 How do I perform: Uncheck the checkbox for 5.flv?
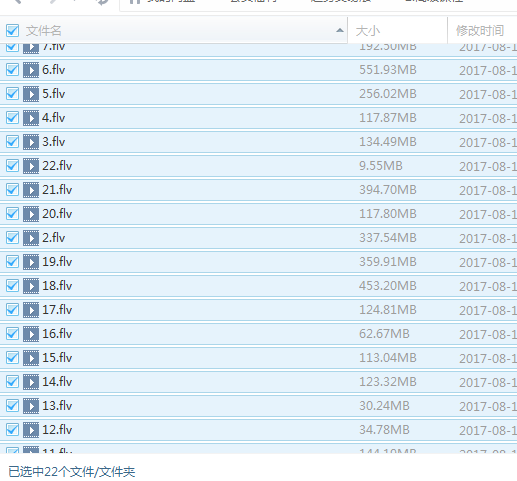tap(12, 94)
